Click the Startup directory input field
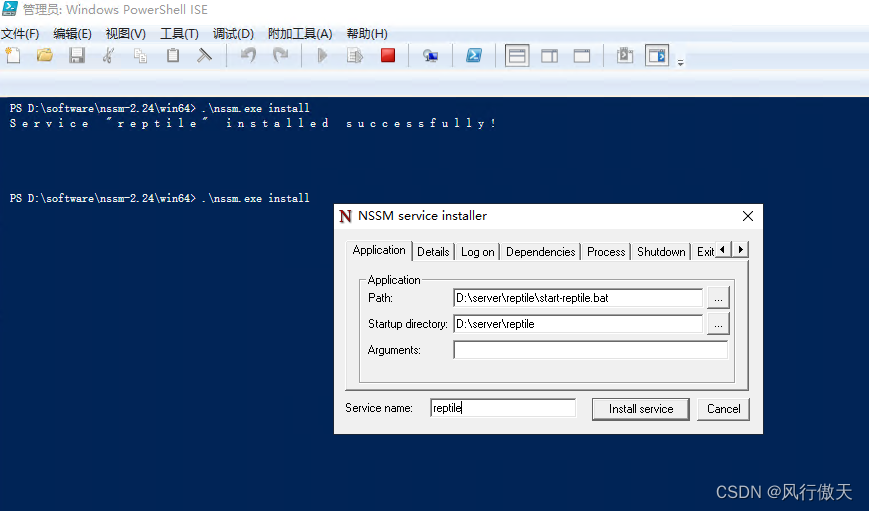Image resolution: width=869 pixels, height=511 pixels. pyautogui.click(x=578, y=324)
